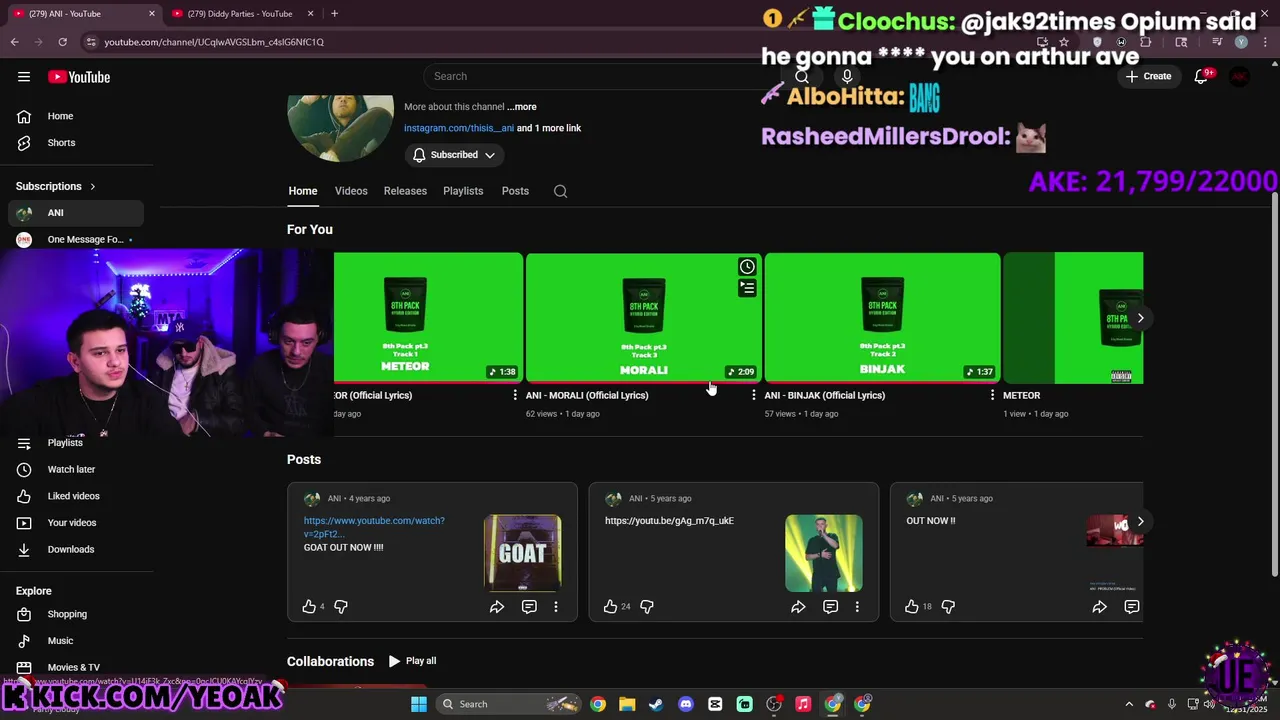The width and height of the screenshot is (1280, 720).
Task: Click the browser address bar URL
Action: (214, 42)
